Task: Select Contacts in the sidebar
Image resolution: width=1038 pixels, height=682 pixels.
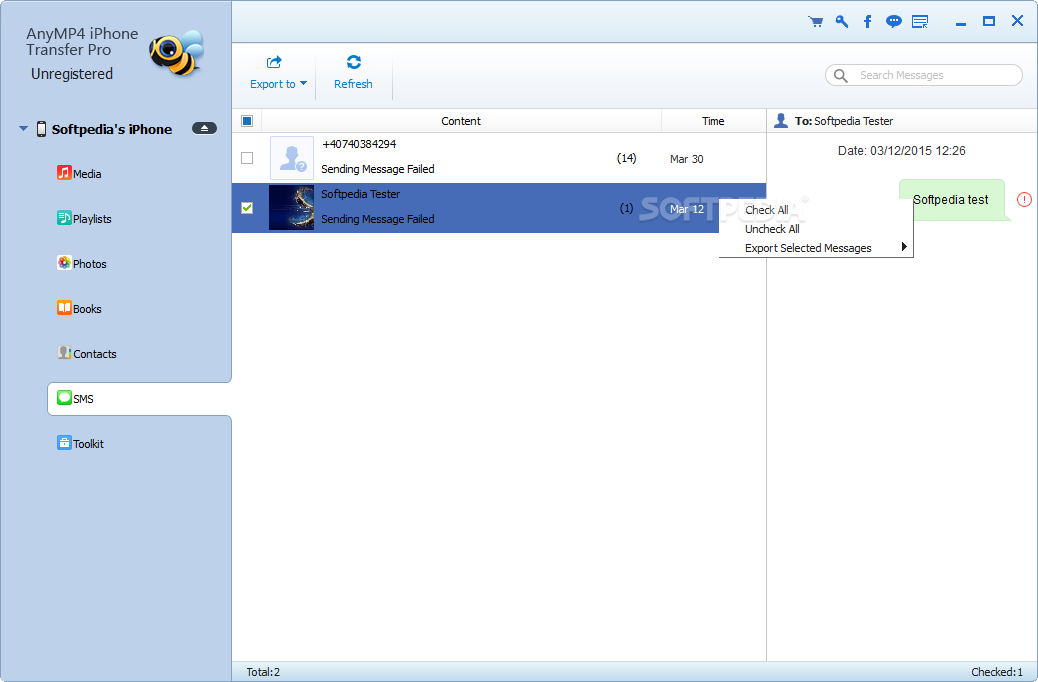Action: [95, 354]
